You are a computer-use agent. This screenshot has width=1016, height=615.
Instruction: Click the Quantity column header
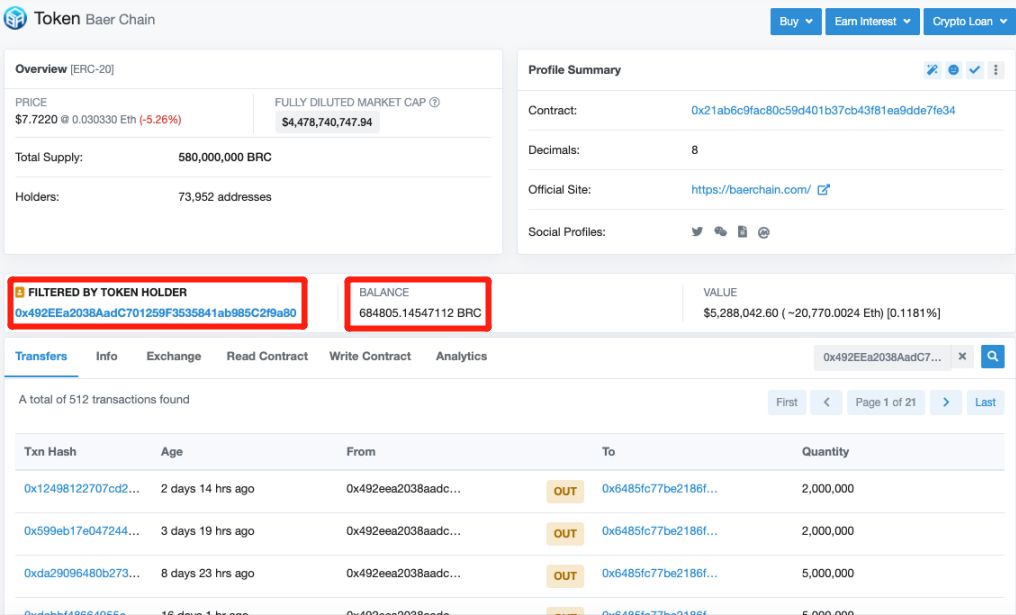click(825, 452)
